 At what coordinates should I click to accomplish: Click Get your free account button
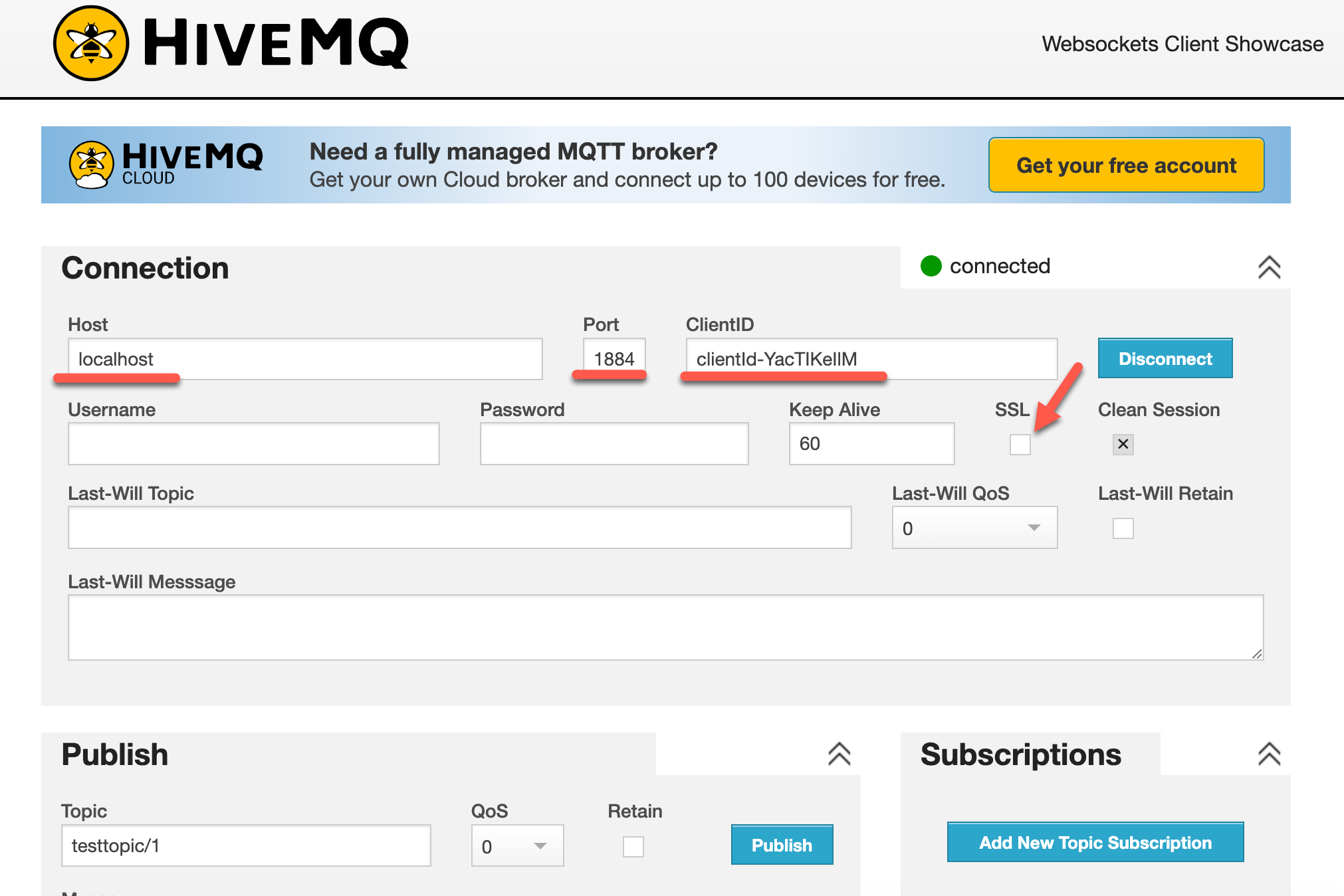coord(1126,165)
